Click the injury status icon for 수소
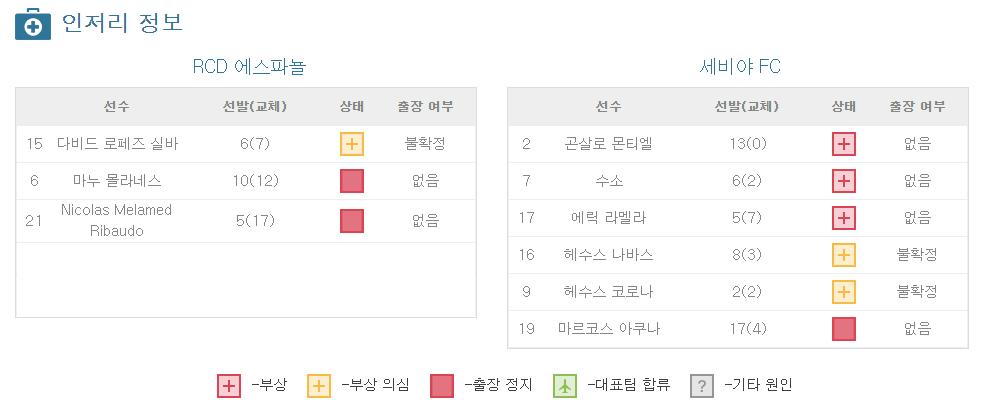Screen dimensions: 994x415 click(844, 181)
